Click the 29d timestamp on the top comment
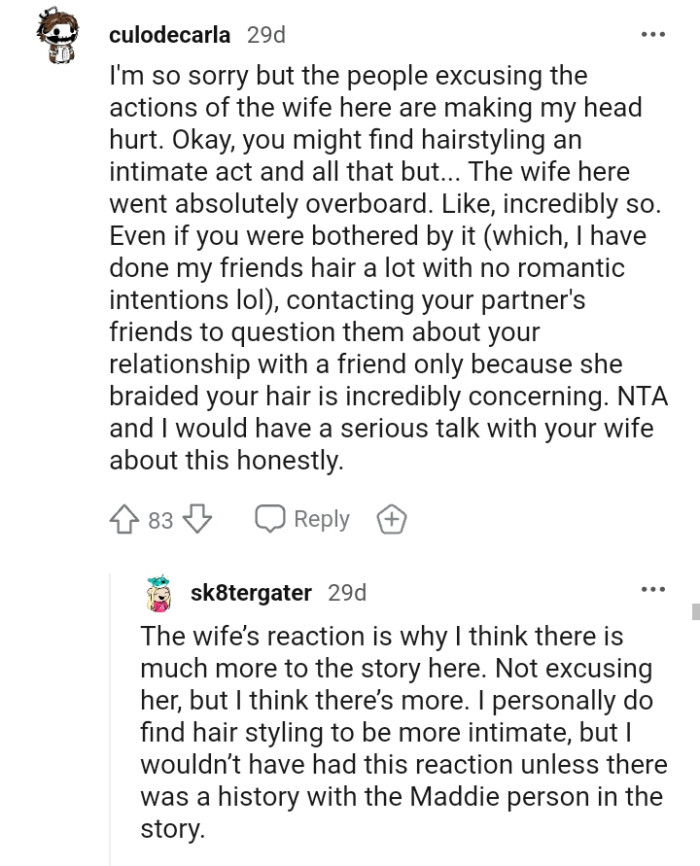The width and height of the screenshot is (700, 866). (265, 33)
